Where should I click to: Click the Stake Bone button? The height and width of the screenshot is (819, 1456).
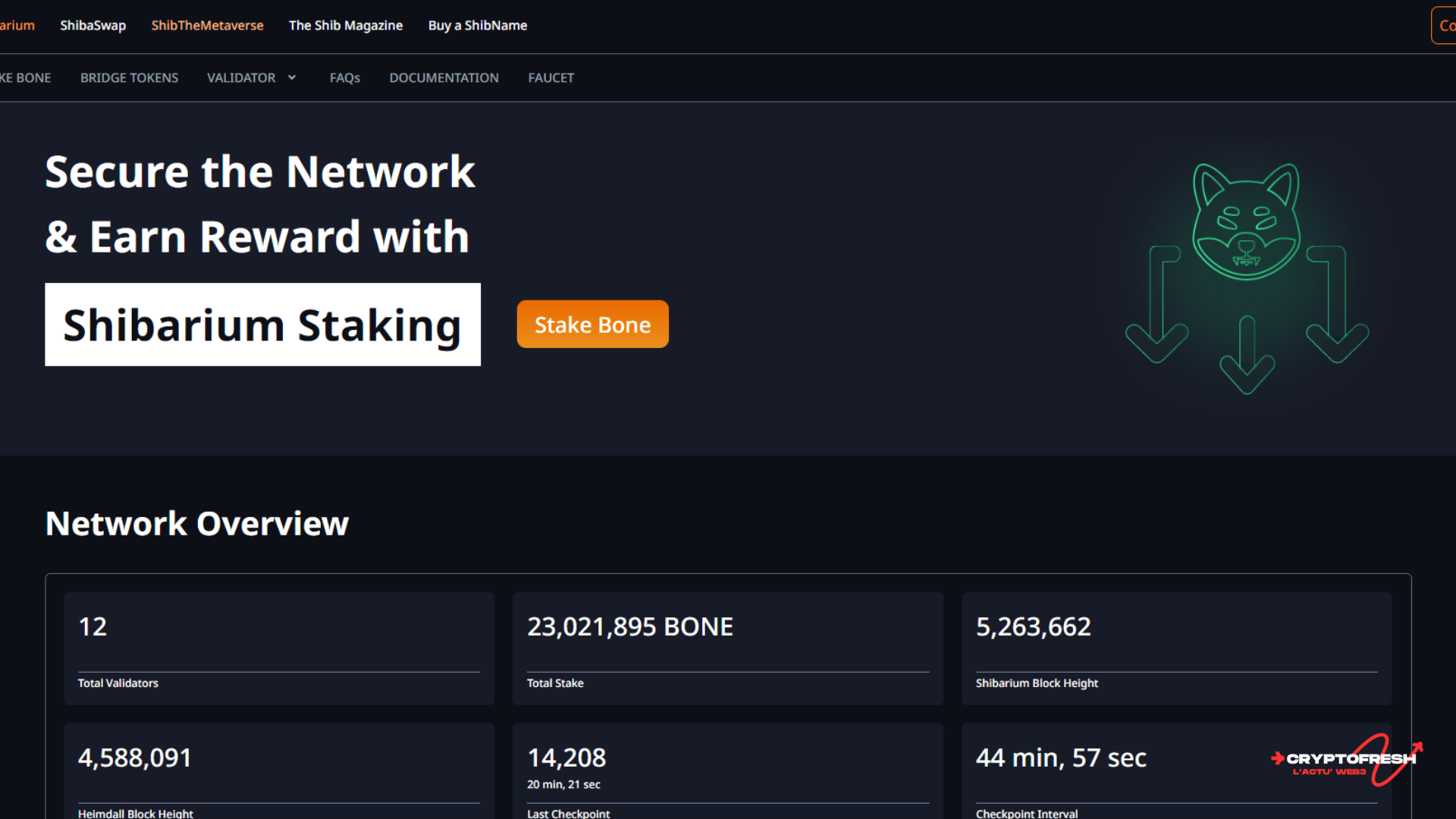[592, 325]
